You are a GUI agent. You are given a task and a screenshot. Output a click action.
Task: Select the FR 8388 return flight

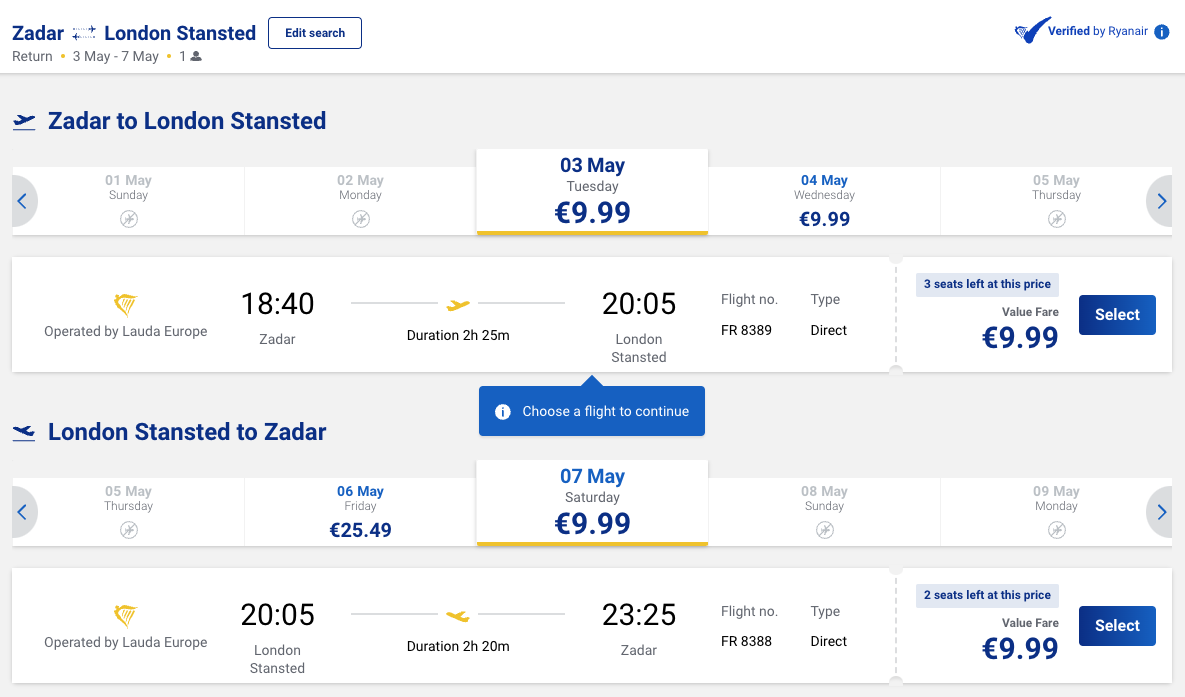[1117, 626]
